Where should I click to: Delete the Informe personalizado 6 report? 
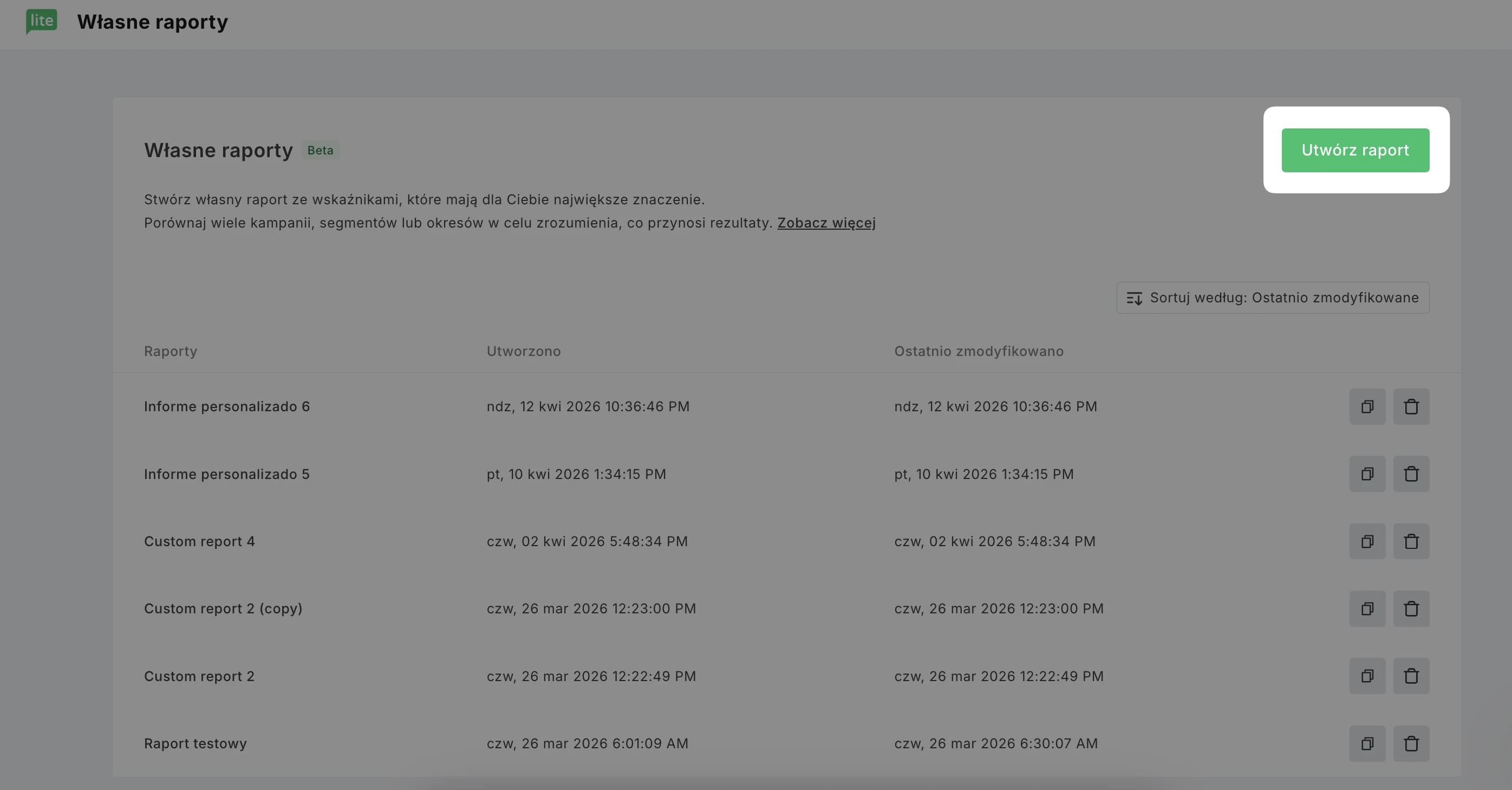pos(1411,406)
